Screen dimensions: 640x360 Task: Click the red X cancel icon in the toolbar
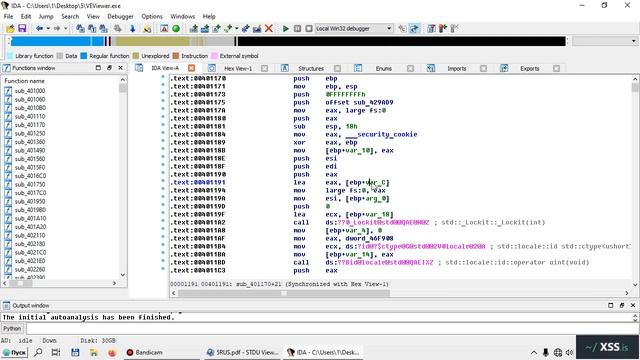click(x=269, y=29)
